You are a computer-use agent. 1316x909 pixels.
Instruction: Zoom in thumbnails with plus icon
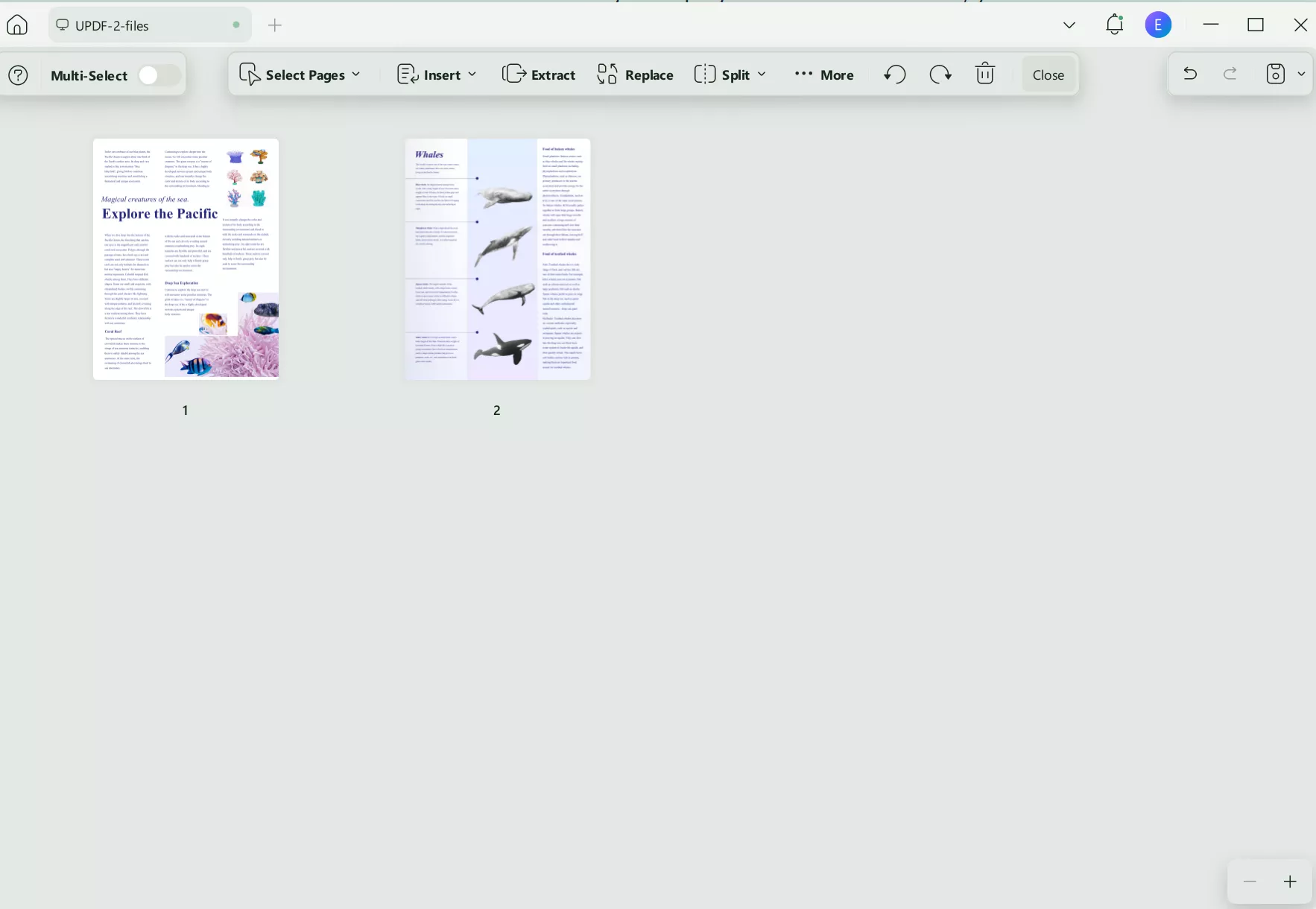click(1291, 882)
